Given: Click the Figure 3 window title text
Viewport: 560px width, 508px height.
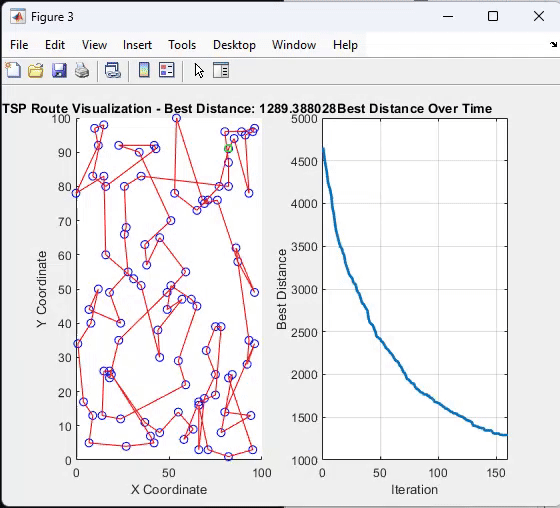Looking at the screenshot, I should click(52, 17).
